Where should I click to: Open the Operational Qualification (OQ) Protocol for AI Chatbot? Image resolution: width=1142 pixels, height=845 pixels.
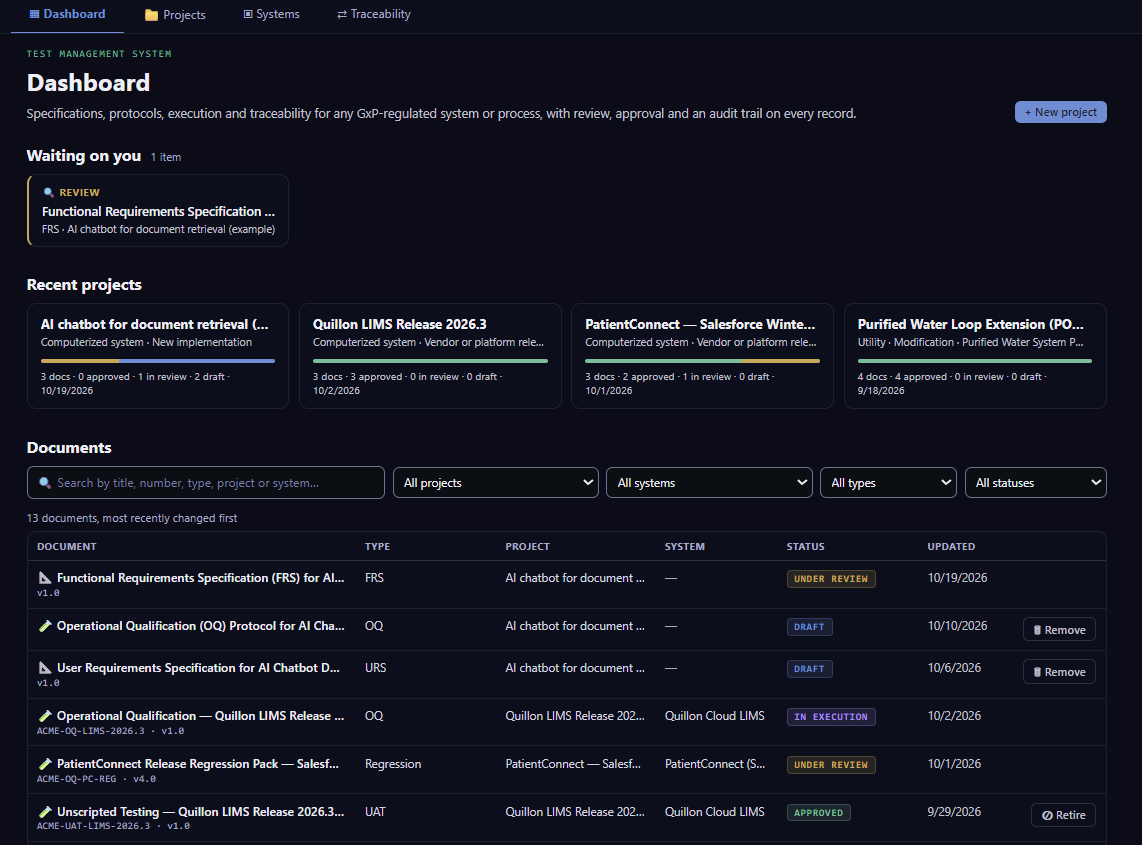[200, 626]
